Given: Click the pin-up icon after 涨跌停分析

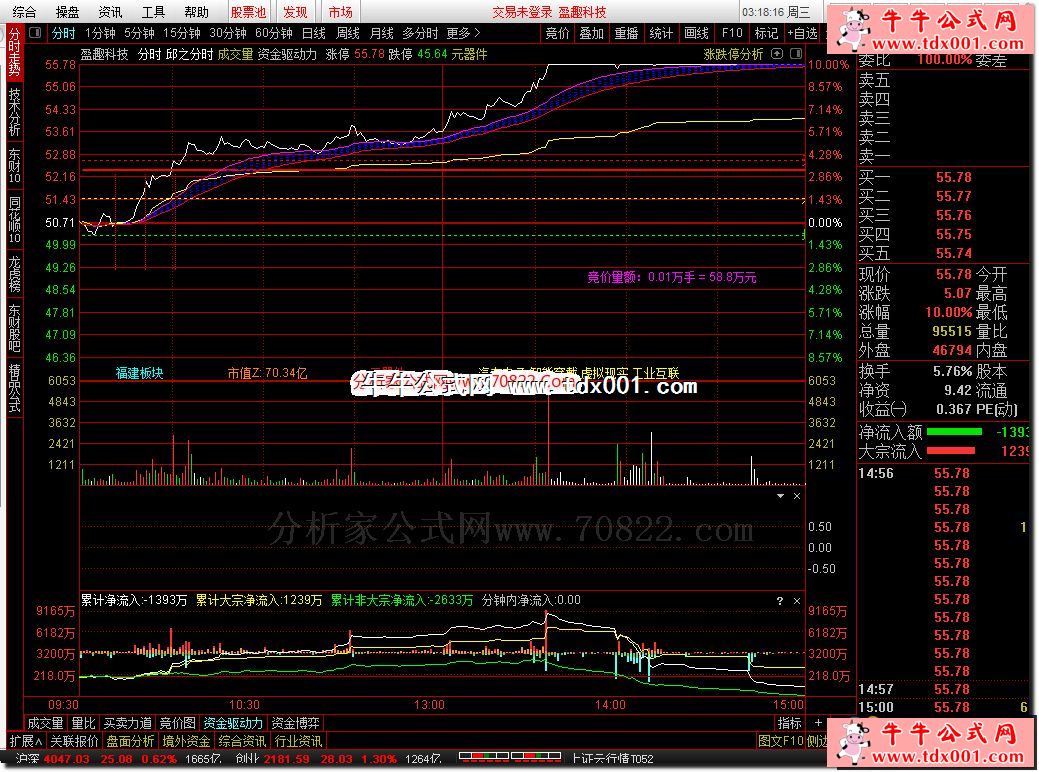Looking at the screenshot, I should pos(777,54).
